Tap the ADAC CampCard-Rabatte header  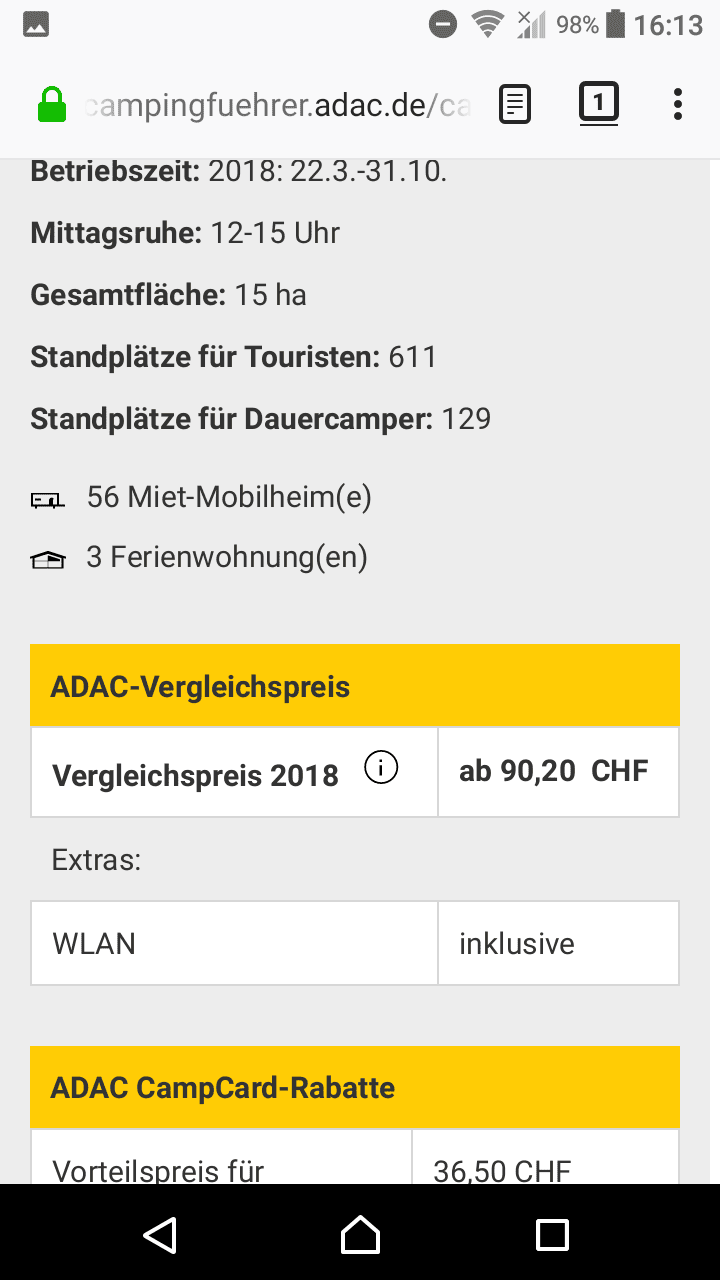pyautogui.click(x=355, y=1087)
